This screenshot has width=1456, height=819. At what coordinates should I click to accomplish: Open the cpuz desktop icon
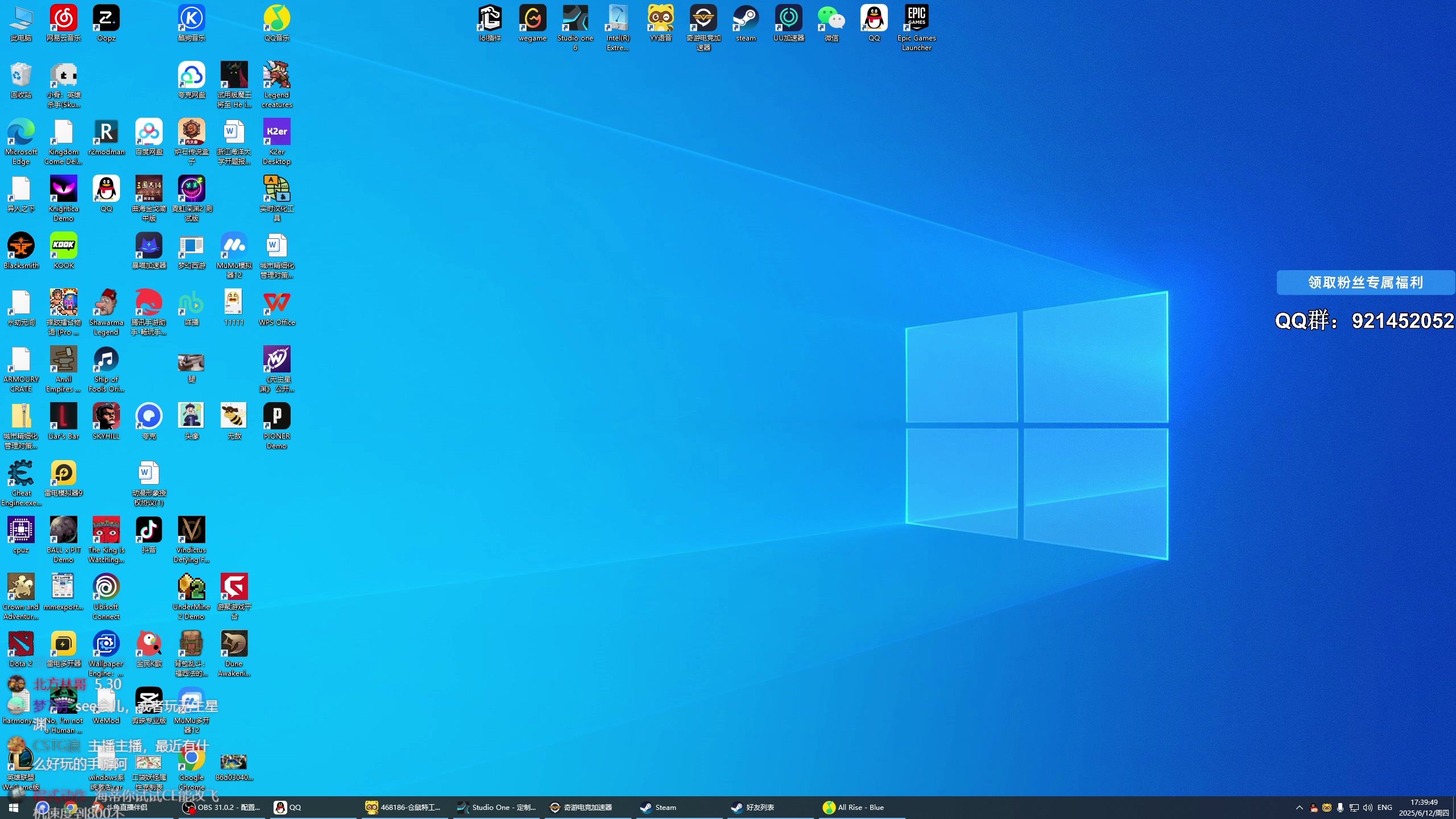(x=20, y=535)
